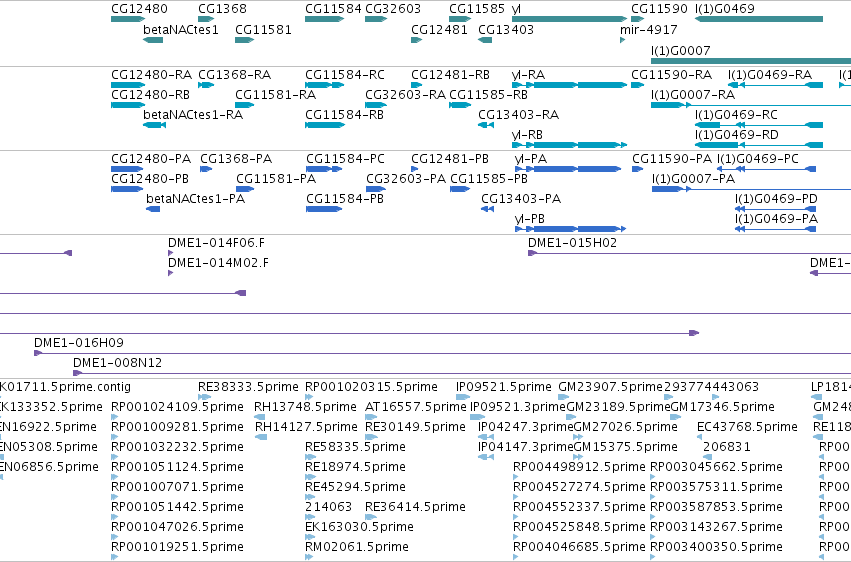851x562 pixels.
Task: Select the CG12481 gene label
Action: 440,30
